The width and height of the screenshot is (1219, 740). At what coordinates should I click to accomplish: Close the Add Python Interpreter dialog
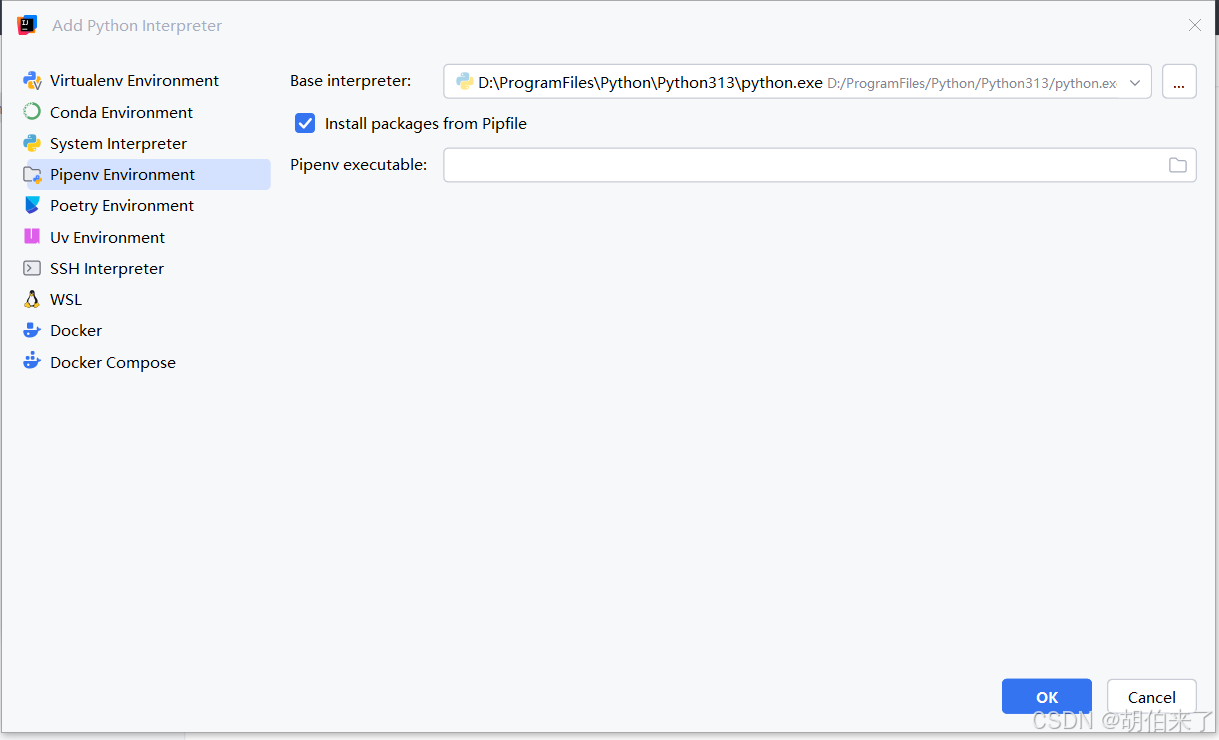click(1194, 25)
